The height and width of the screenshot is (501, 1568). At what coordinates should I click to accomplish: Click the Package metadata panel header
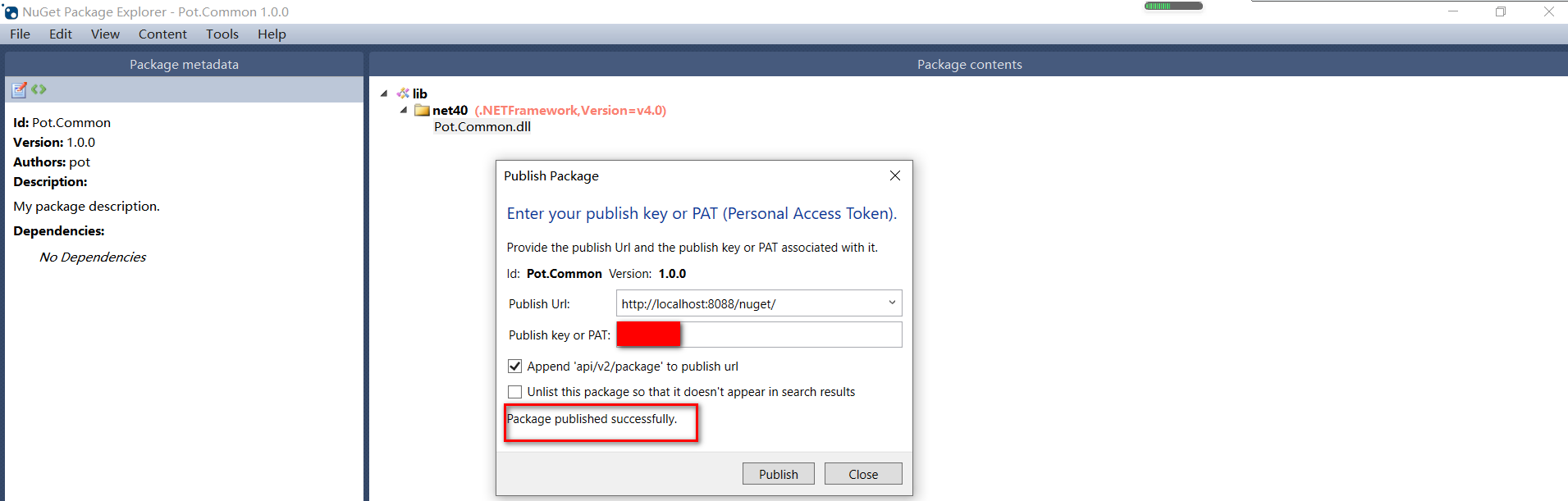184,64
